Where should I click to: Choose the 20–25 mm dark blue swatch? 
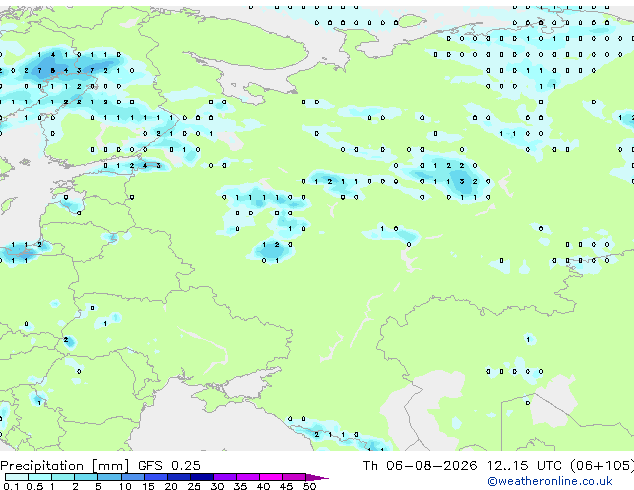click(x=178, y=477)
